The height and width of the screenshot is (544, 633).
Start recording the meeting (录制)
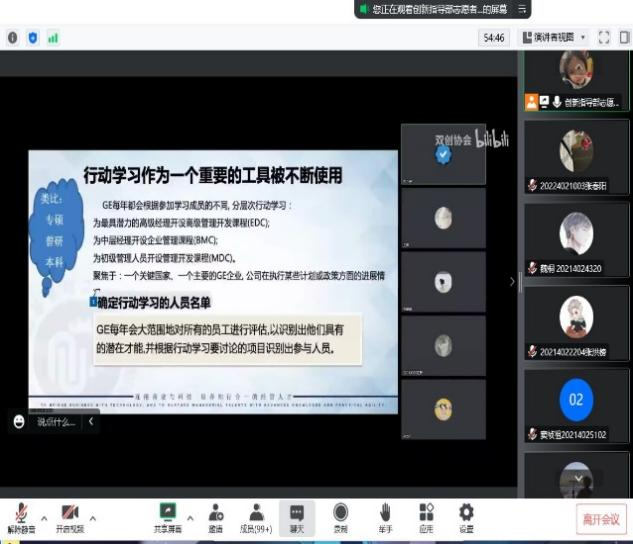[341, 516]
